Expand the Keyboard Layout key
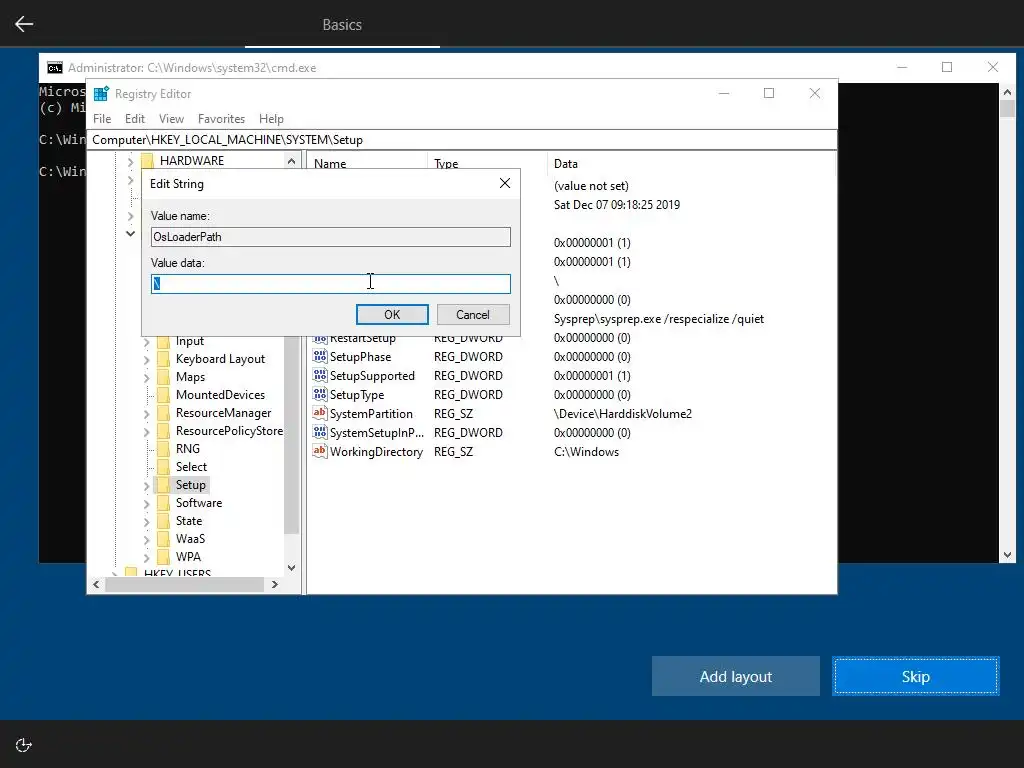The height and width of the screenshot is (768, 1024). [146, 360]
